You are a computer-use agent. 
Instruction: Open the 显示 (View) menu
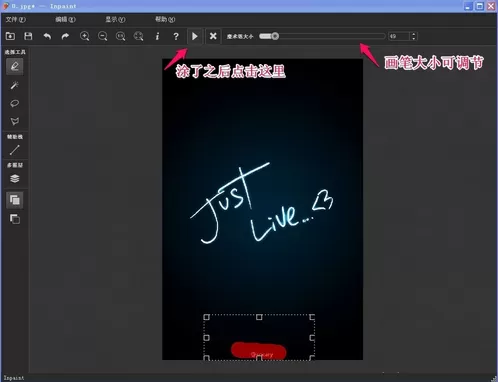click(115, 20)
